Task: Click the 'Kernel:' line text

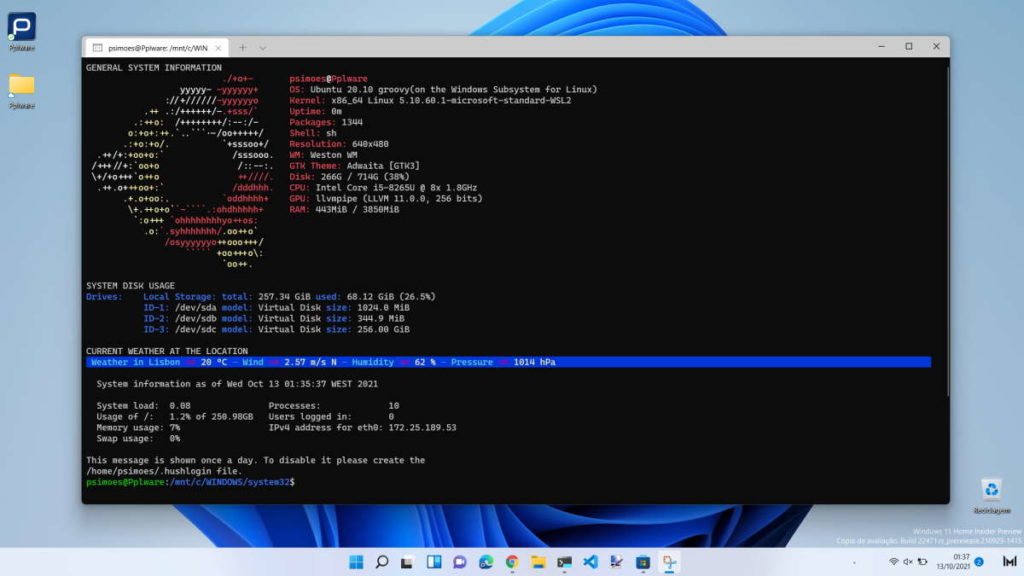Action: pyautogui.click(x=430, y=101)
